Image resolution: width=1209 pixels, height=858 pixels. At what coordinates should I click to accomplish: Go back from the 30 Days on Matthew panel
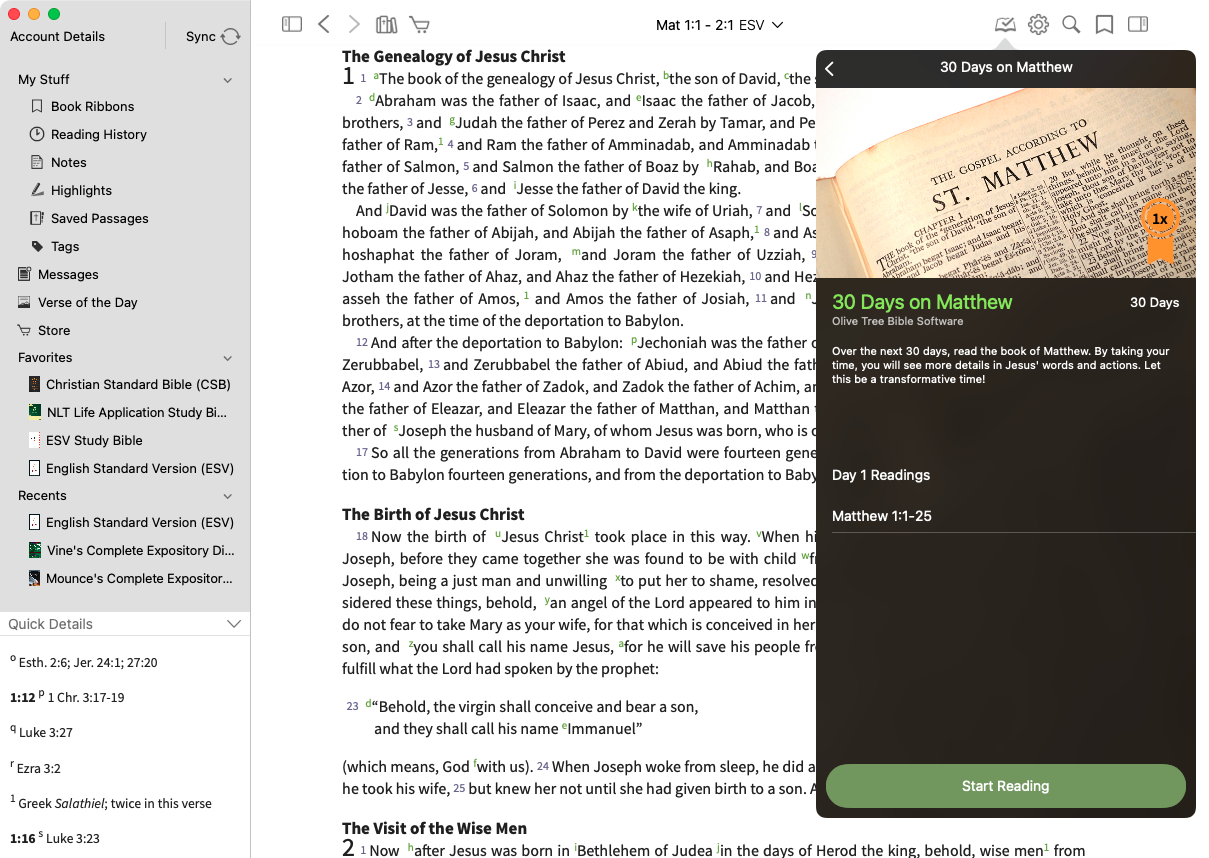pos(830,68)
